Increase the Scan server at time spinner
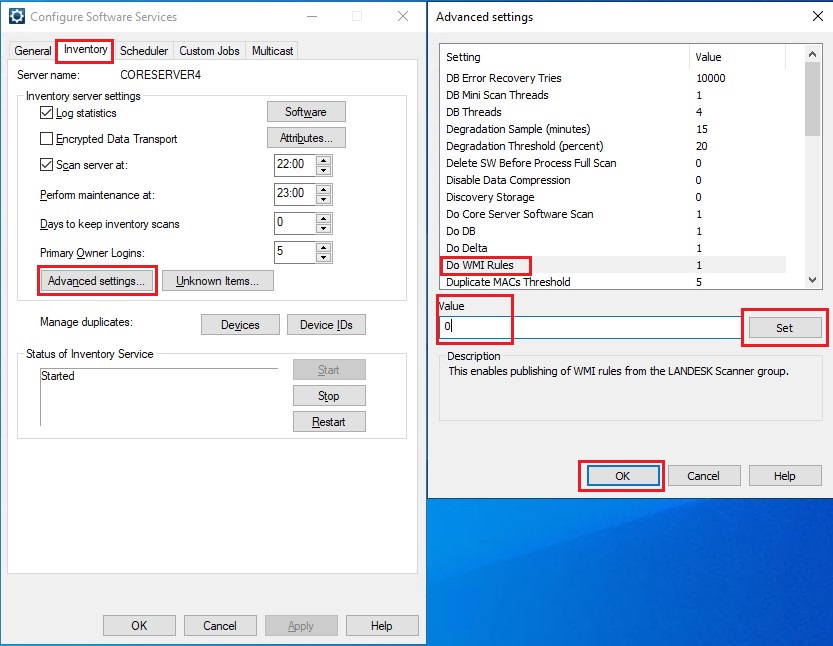The height and width of the screenshot is (646, 833). pyautogui.click(x=323, y=160)
